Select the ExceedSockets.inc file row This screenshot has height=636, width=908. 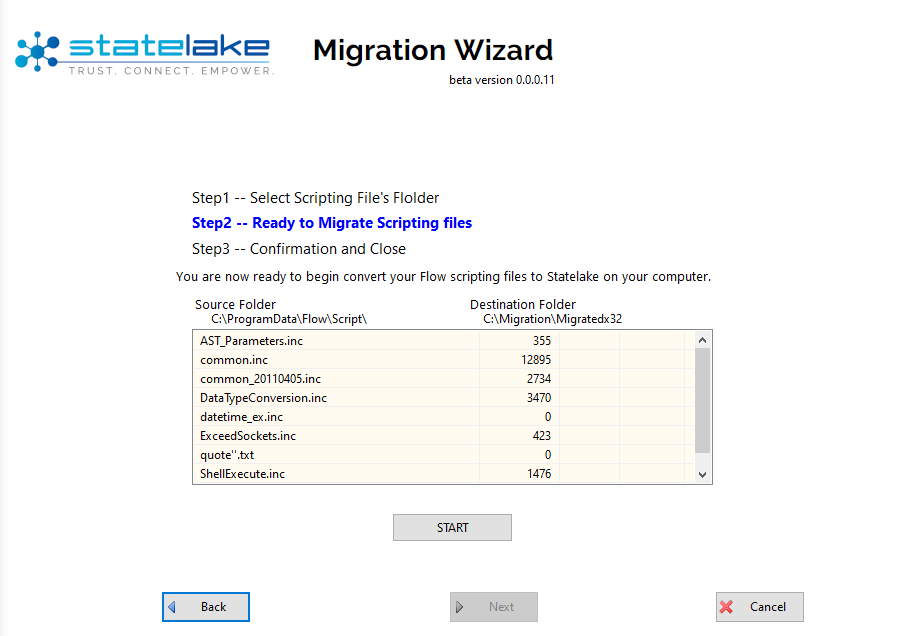(x=443, y=436)
